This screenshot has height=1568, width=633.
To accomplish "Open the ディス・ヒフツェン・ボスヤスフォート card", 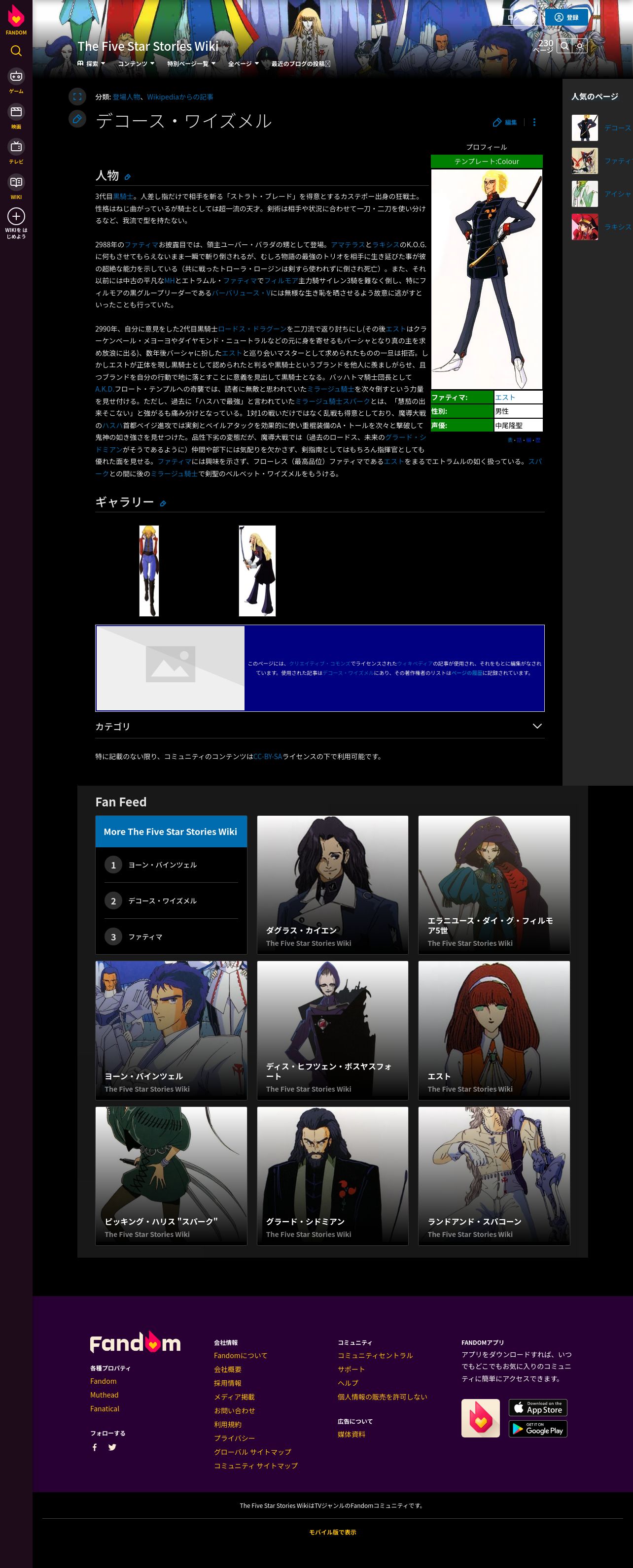I will tap(333, 1031).
